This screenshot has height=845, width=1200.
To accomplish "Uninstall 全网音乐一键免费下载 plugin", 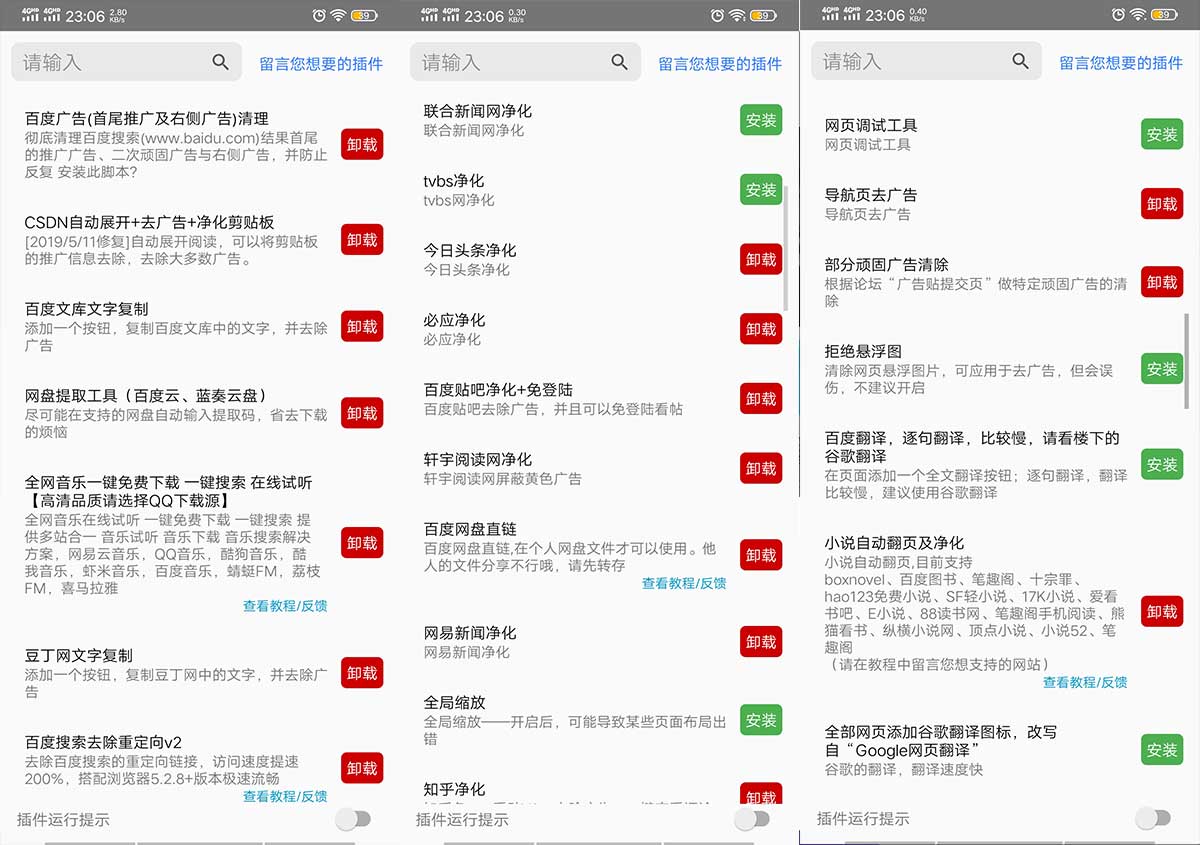I will click(x=362, y=543).
